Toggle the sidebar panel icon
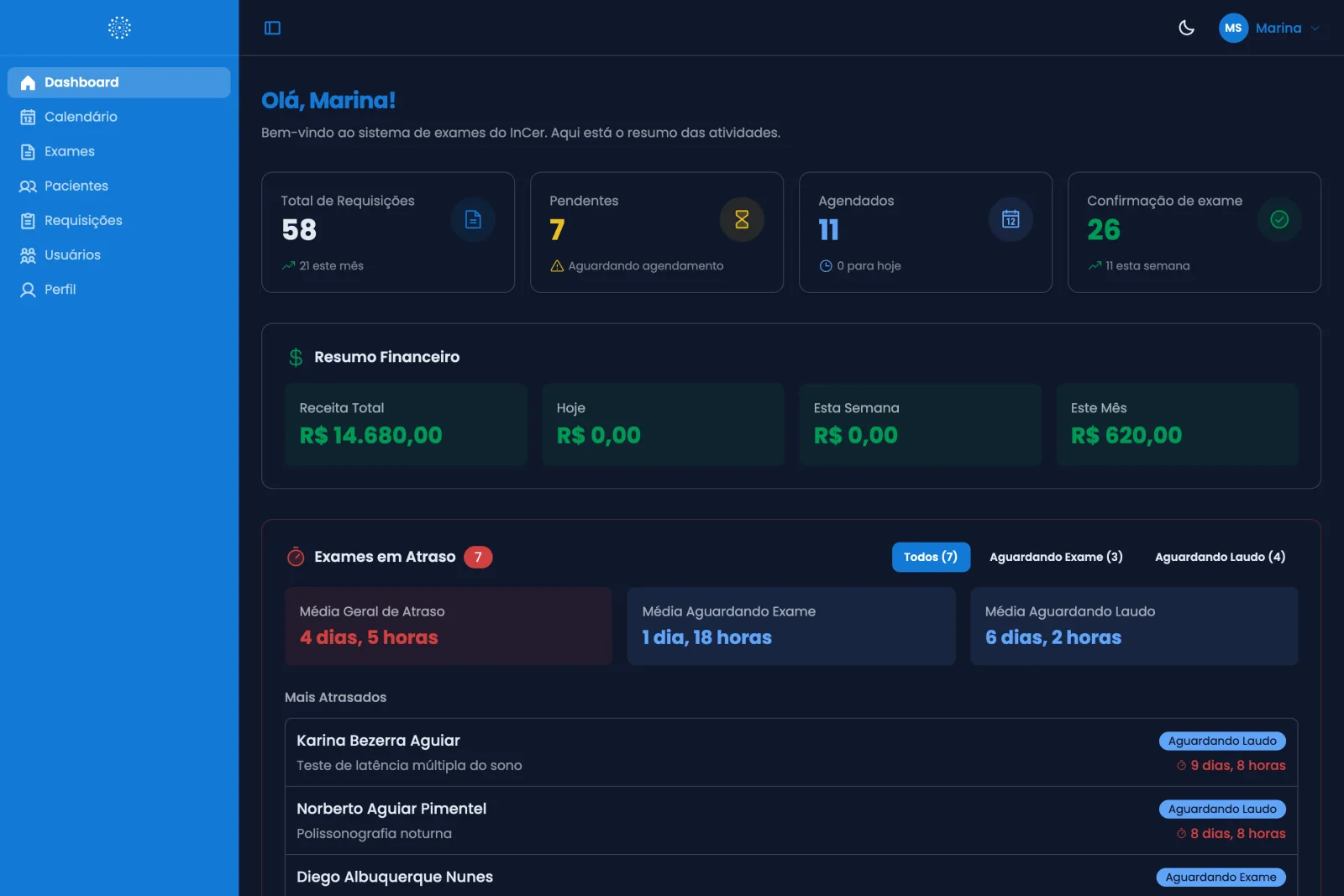Screen dimensions: 1344x896 [272, 28]
